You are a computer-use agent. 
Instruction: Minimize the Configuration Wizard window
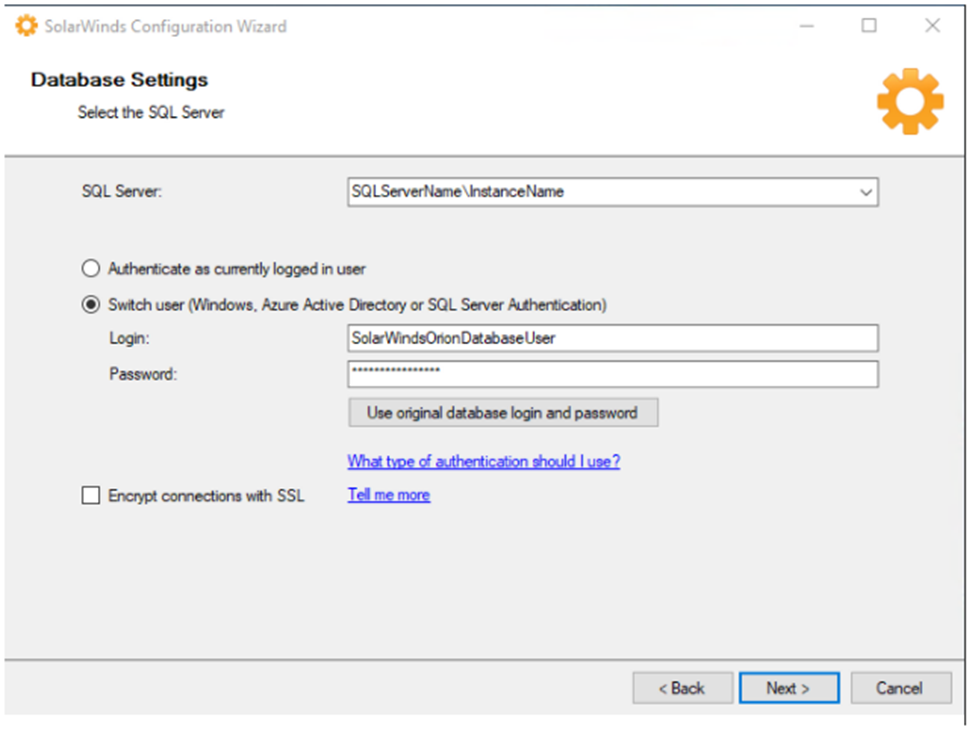tap(807, 27)
